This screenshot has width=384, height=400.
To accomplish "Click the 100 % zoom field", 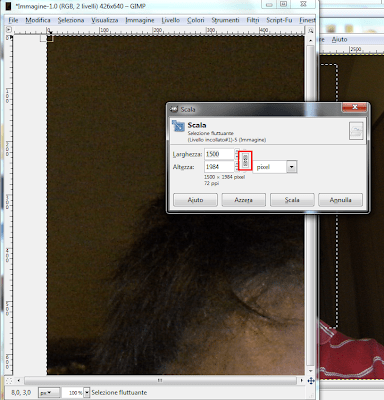I will click(x=73, y=393).
